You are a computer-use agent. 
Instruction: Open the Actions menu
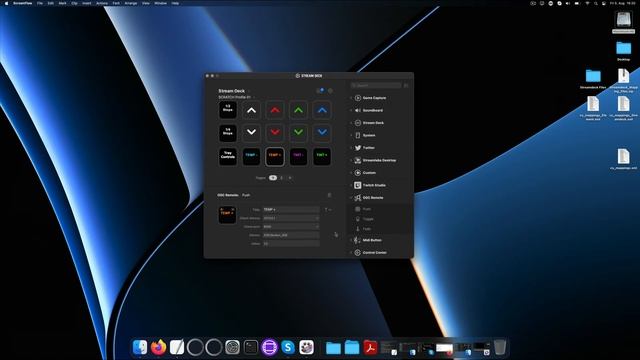coord(102,3)
